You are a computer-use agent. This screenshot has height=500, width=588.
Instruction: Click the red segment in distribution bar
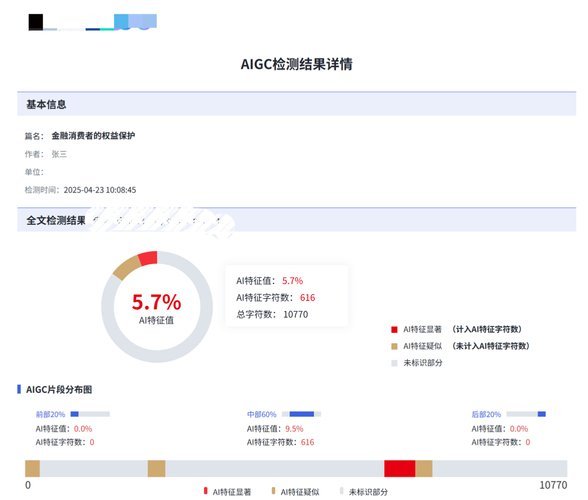[400, 468]
